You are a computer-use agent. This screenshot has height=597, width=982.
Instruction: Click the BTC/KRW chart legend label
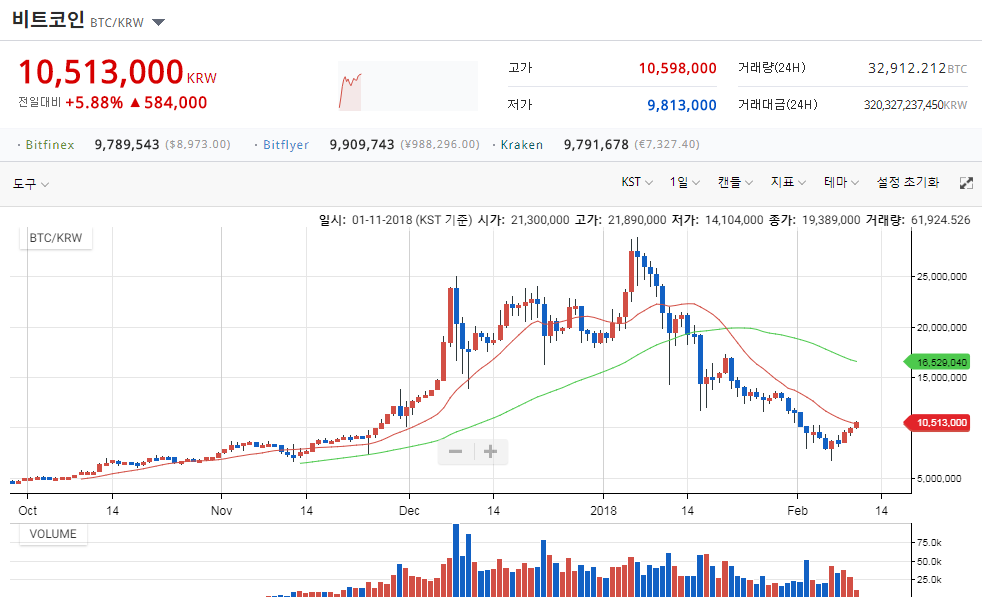coord(56,238)
